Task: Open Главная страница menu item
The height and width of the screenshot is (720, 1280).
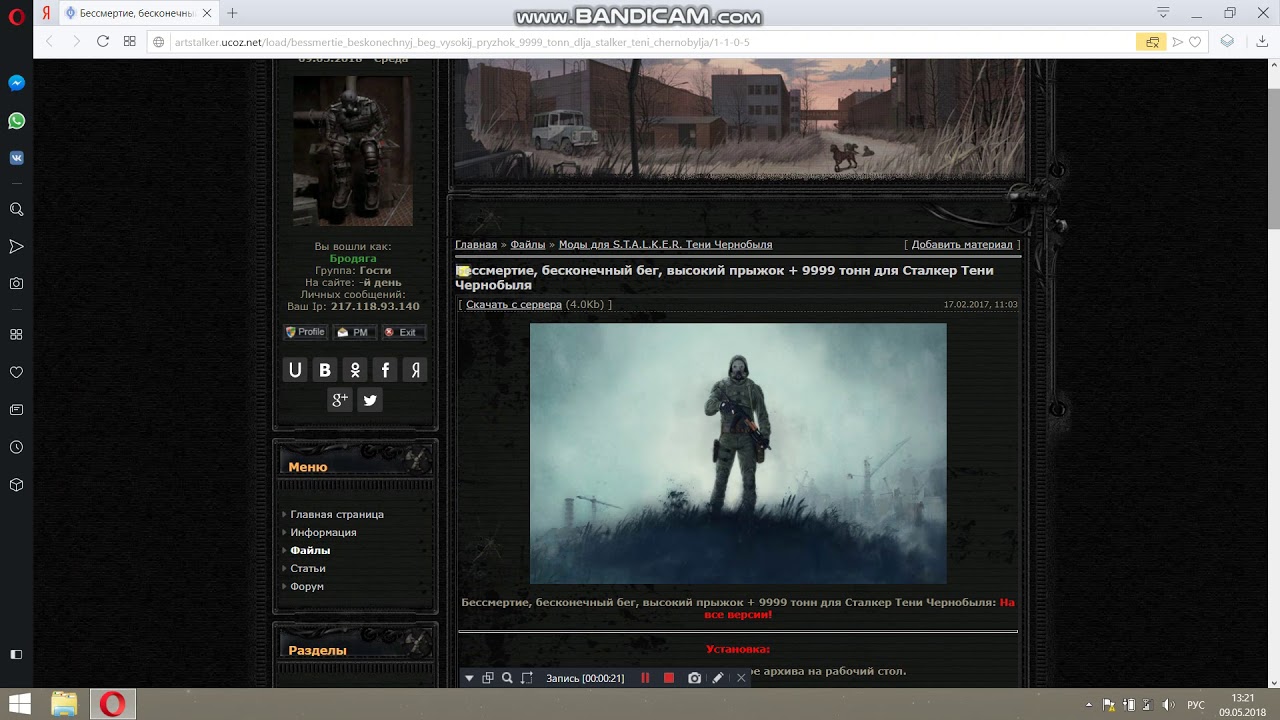Action: pos(337,514)
